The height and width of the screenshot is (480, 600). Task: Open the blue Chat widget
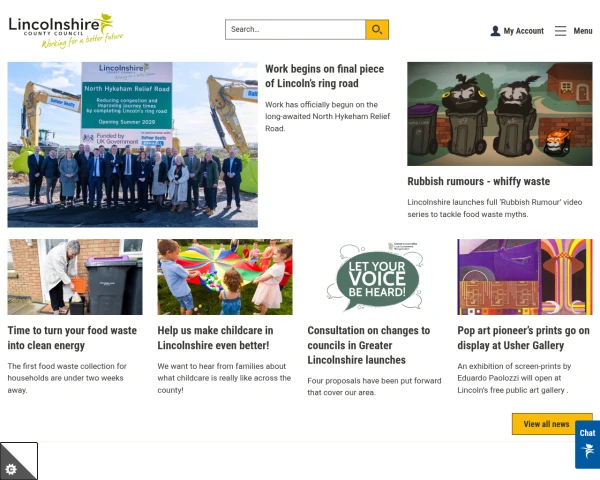[x=587, y=444]
